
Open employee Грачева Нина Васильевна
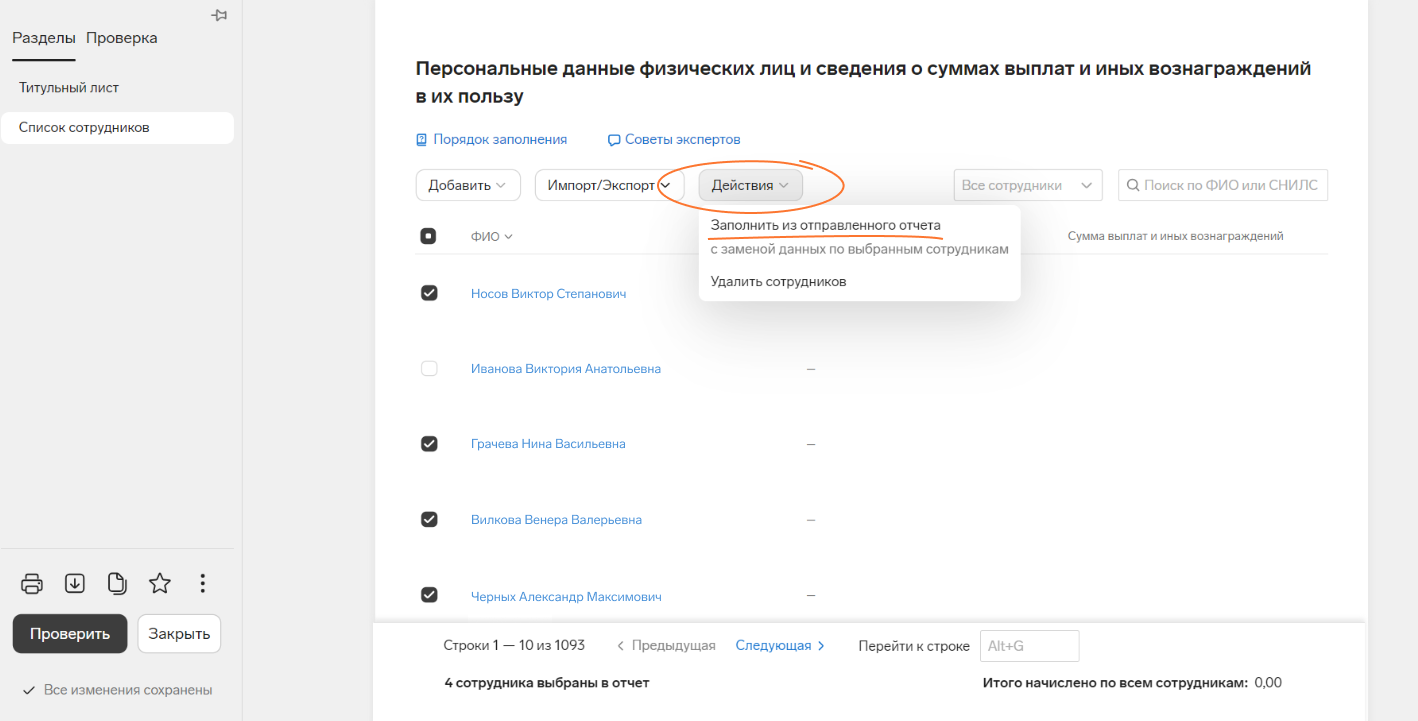click(x=548, y=444)
